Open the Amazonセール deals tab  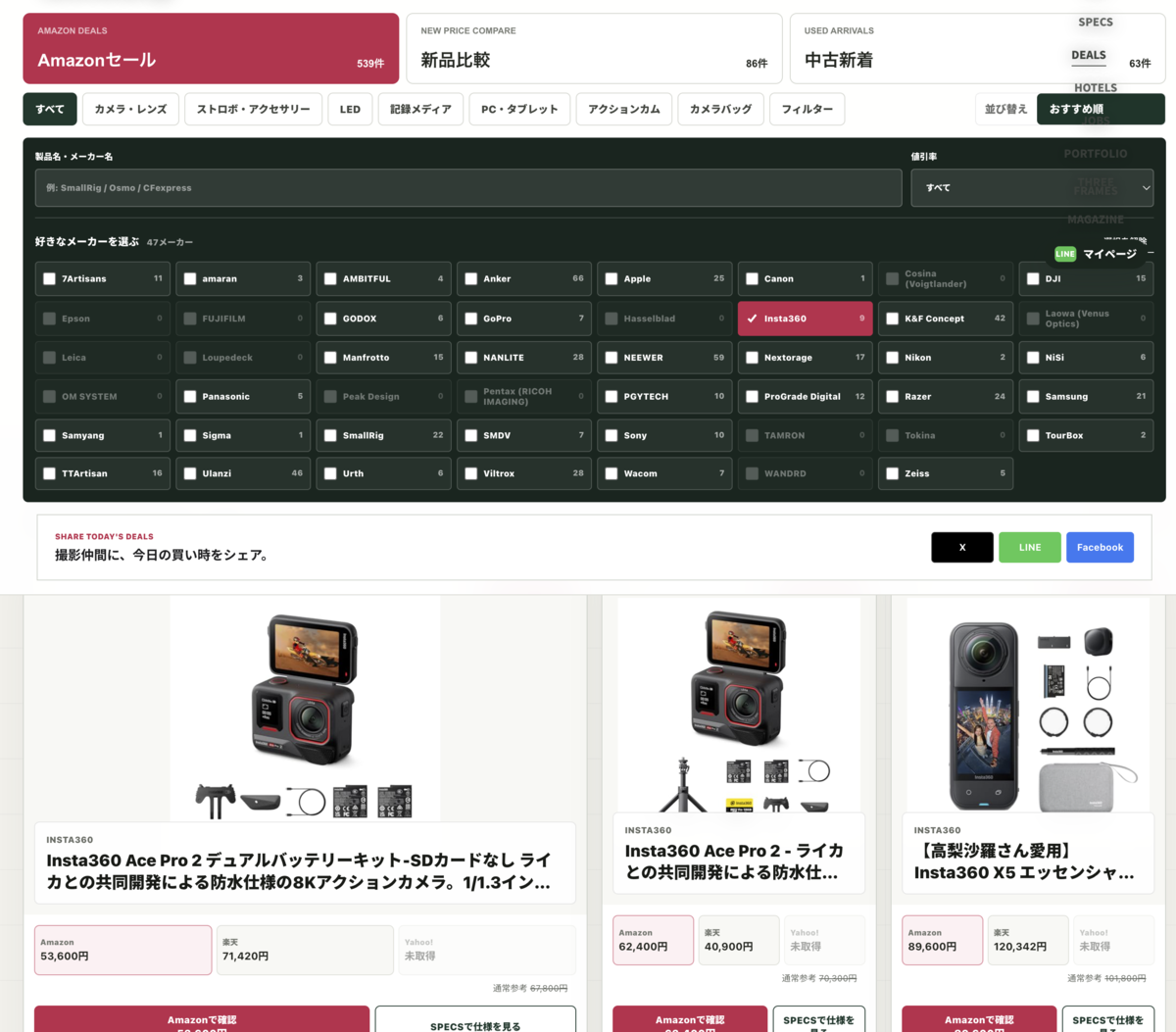pos(211,48)
